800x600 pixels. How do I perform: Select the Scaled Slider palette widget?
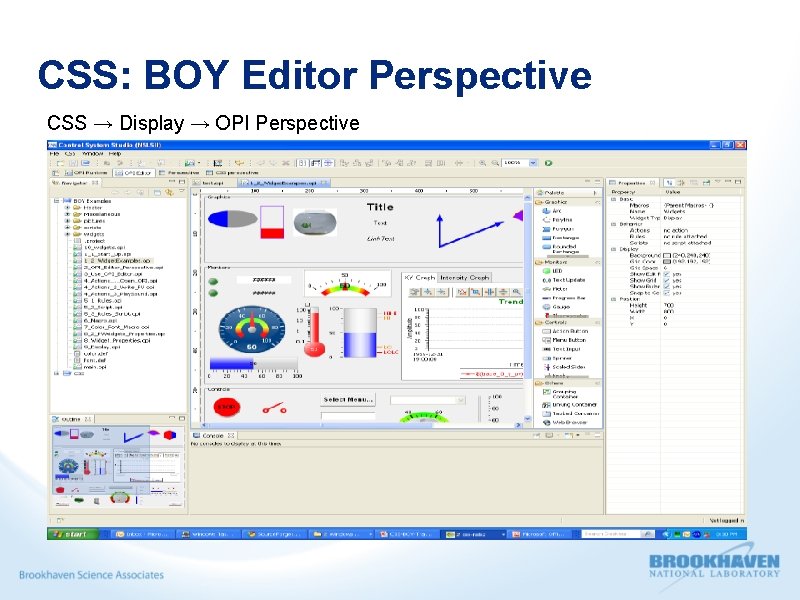click(x=563, y=367)
